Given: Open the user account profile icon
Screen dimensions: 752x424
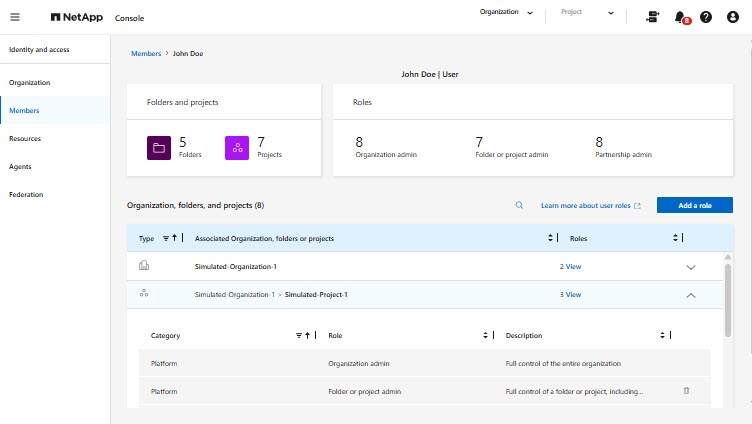Looking at the screenshot, I should [733, 17].
